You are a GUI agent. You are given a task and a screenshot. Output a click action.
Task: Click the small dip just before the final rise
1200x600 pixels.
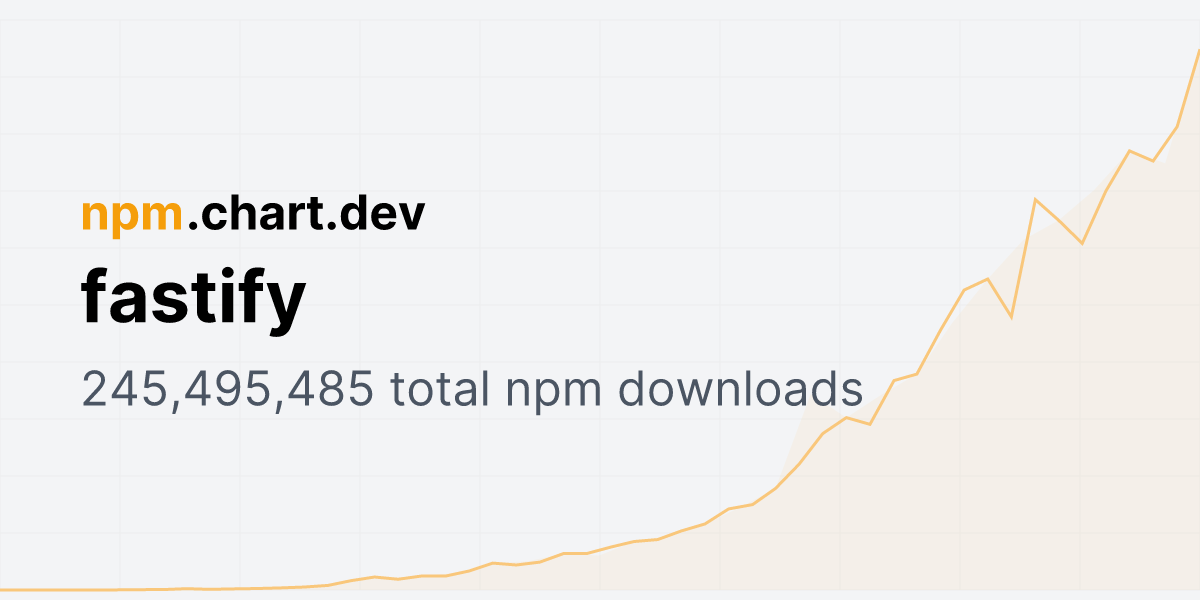click(1154, 161)
